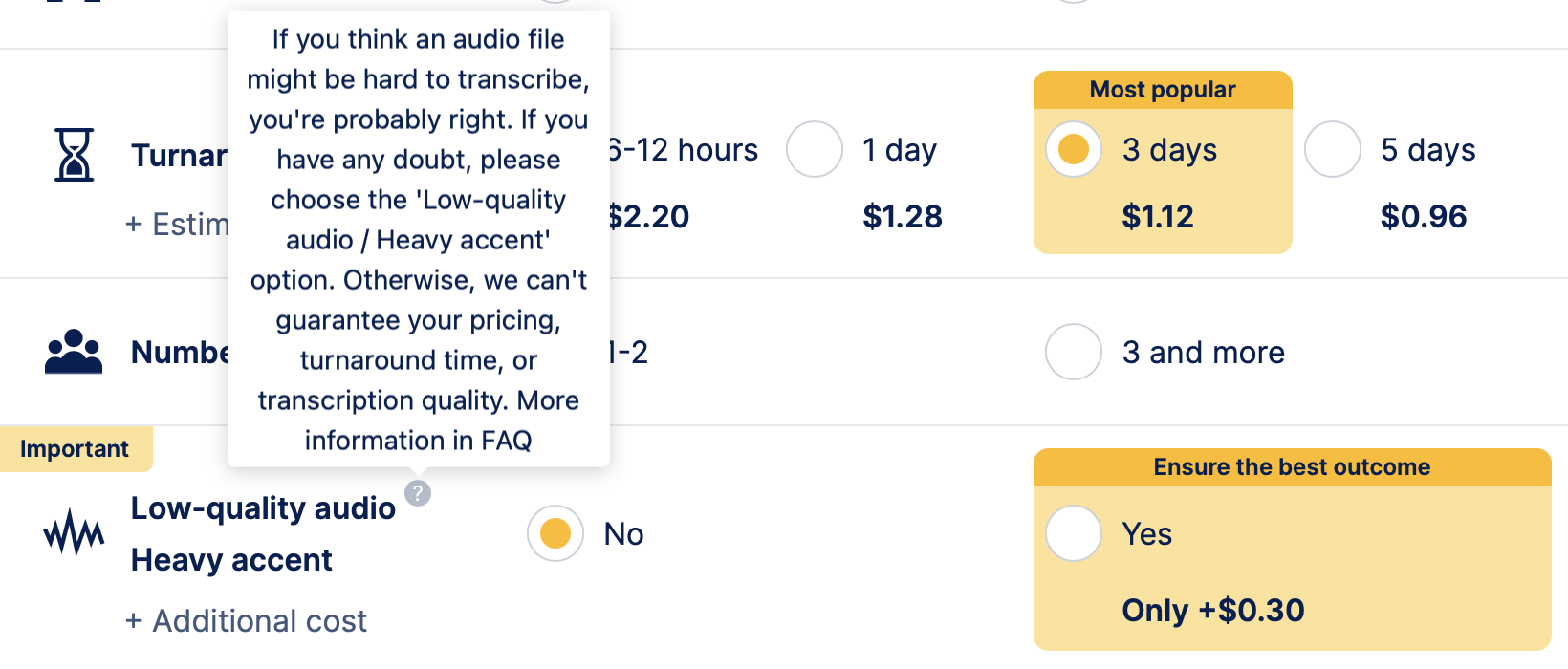Screen dimensions: 1568x669
Task: Select the 1 day turnaround option
Action: (x=814, y=149)
